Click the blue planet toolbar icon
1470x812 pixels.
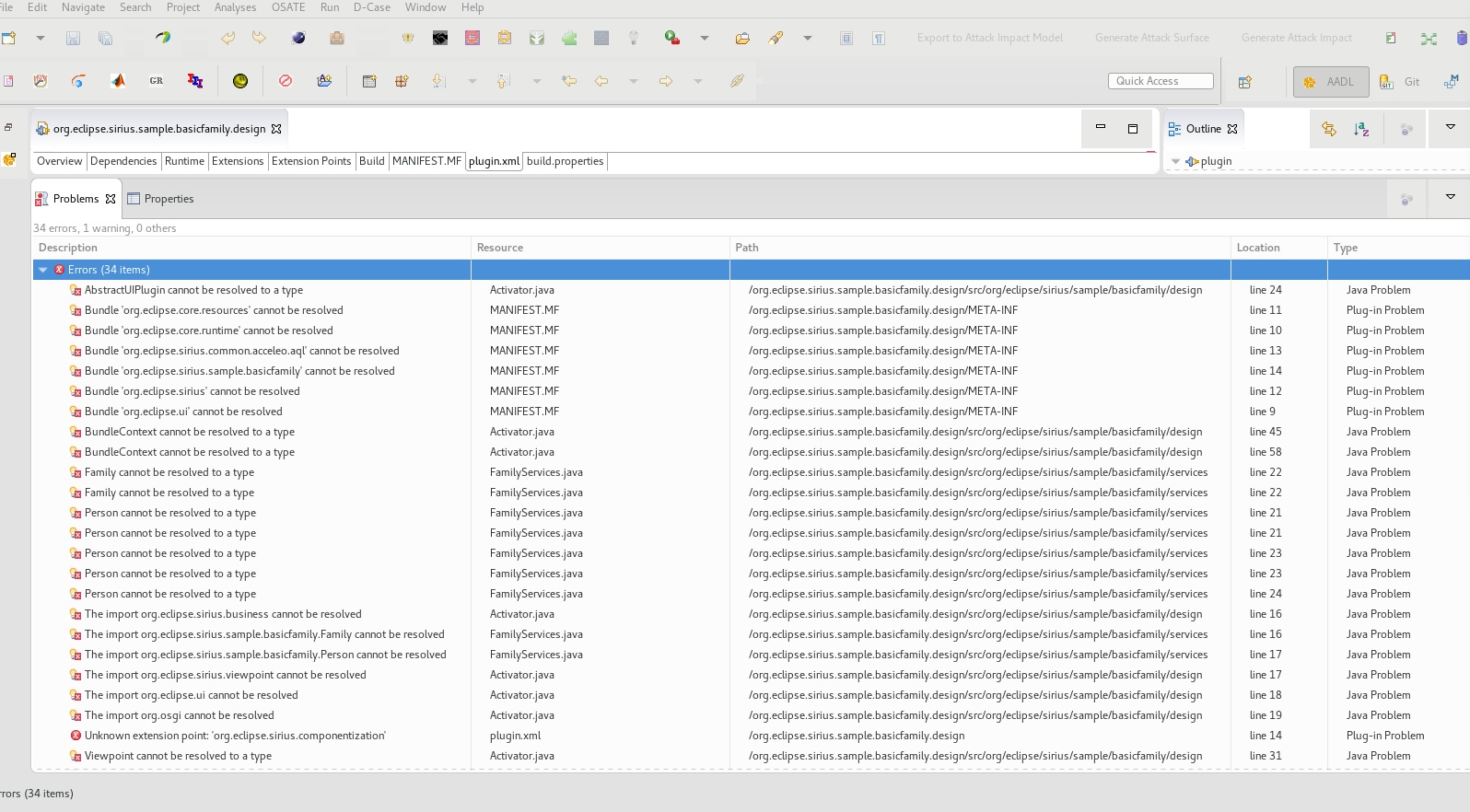298,38
